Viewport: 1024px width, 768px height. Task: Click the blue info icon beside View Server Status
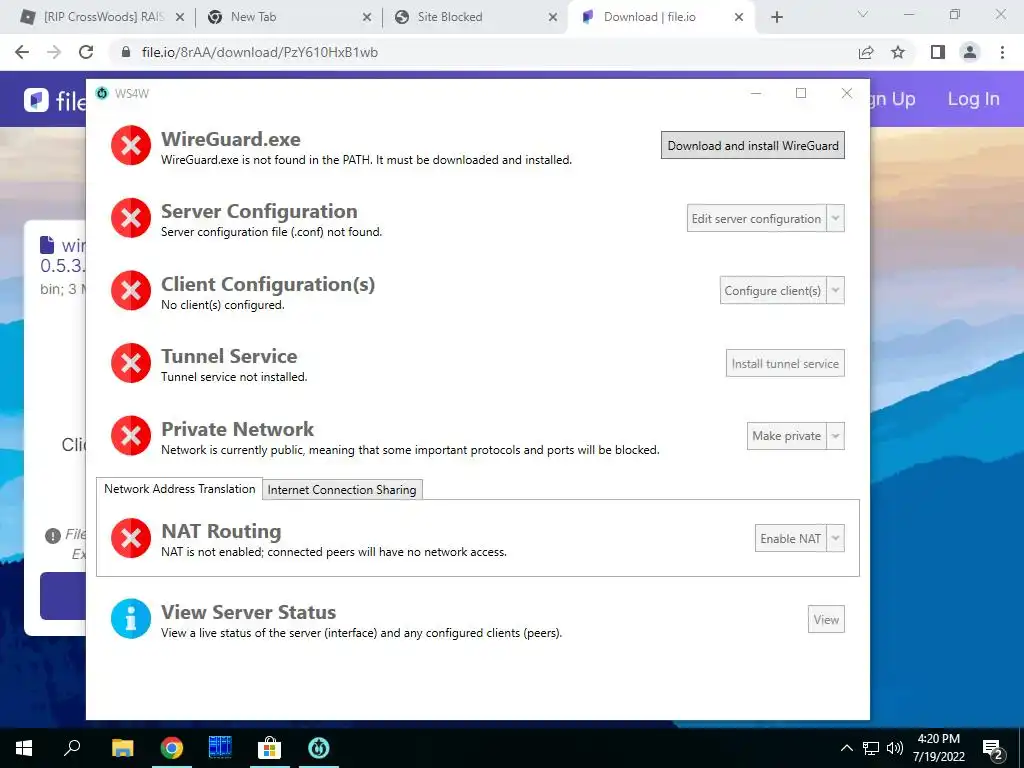[131, 618]
